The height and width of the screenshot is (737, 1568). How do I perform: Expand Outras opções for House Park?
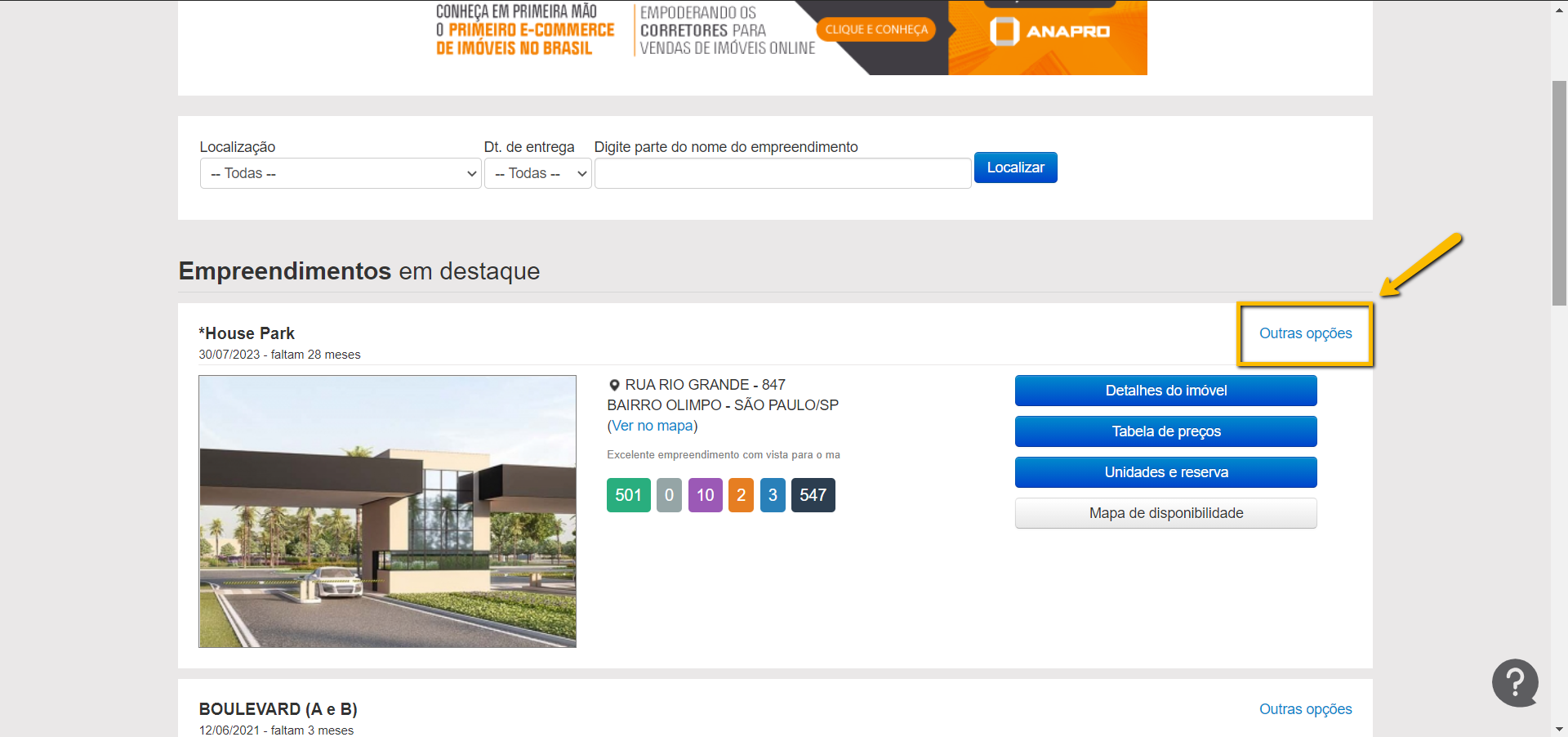tap(1305, 333)
